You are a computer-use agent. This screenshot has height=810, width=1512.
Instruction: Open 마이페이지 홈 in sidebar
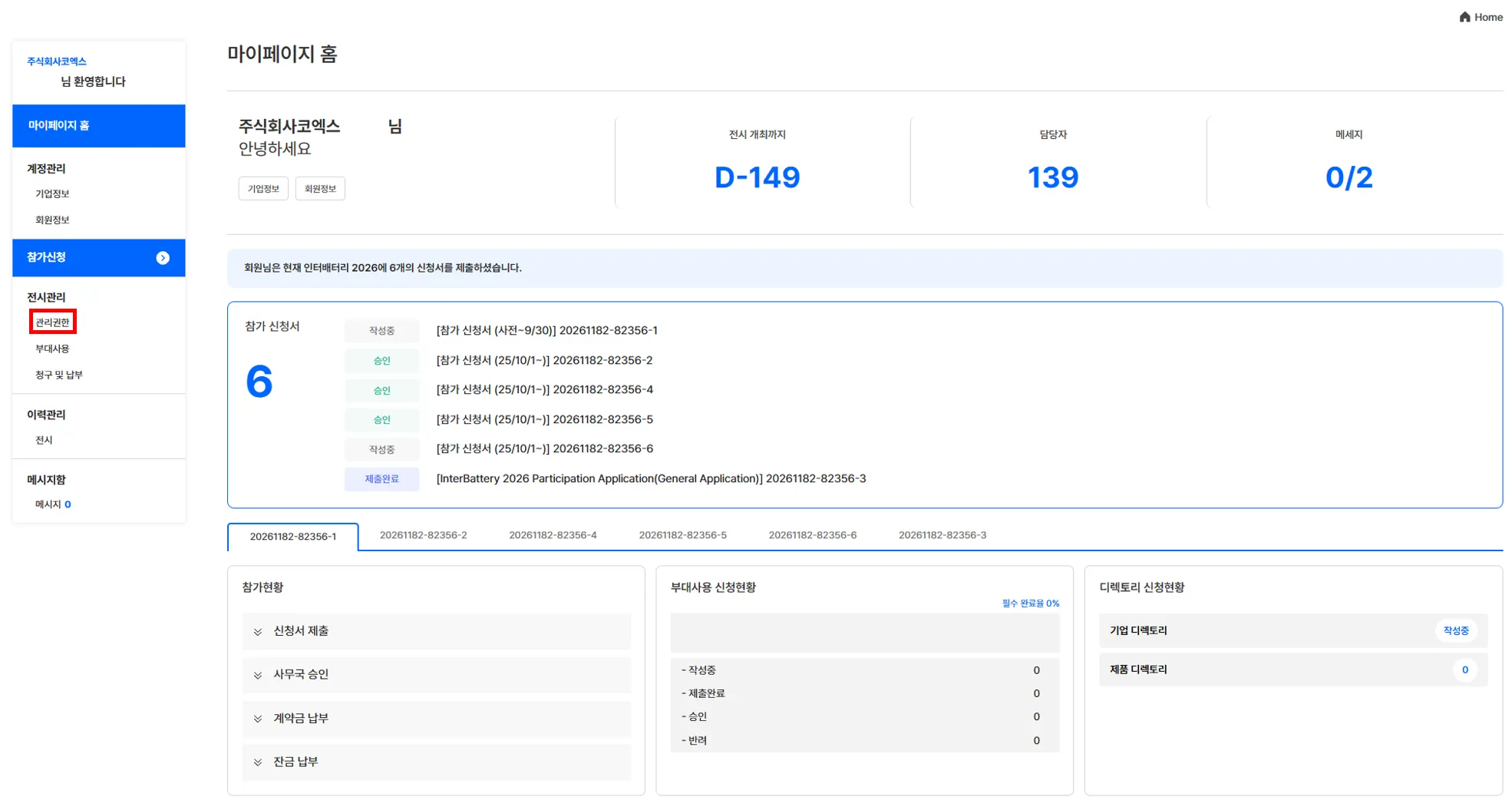pos(99,126)
